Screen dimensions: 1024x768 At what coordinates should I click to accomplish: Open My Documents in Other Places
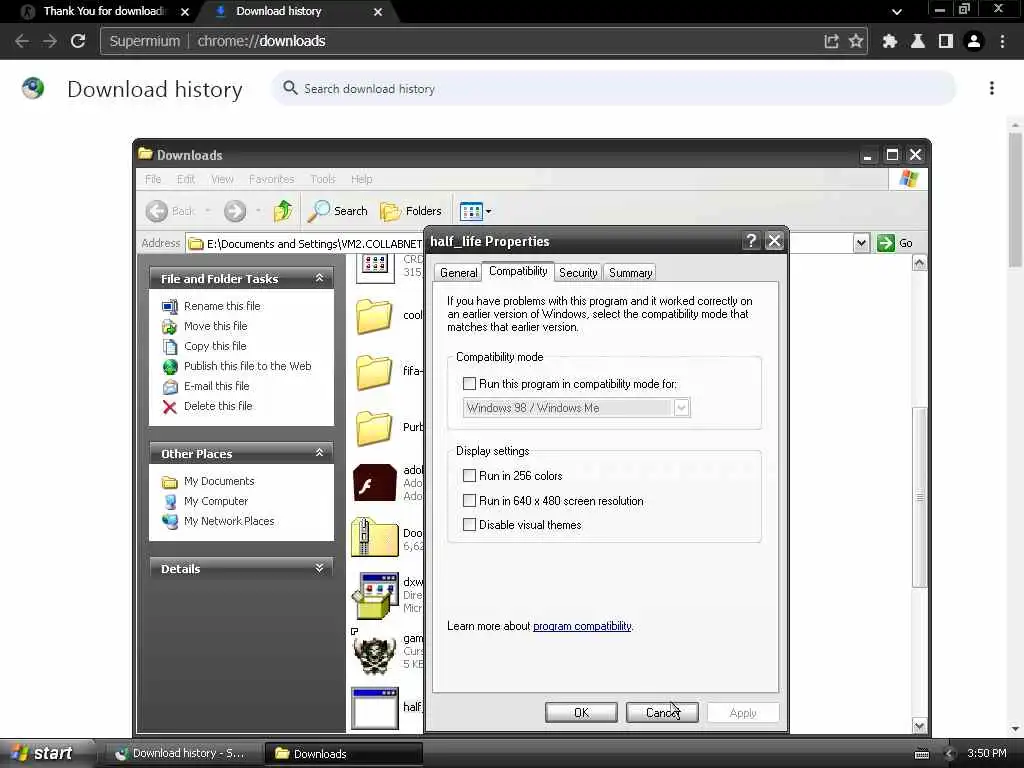click(219, 481)
